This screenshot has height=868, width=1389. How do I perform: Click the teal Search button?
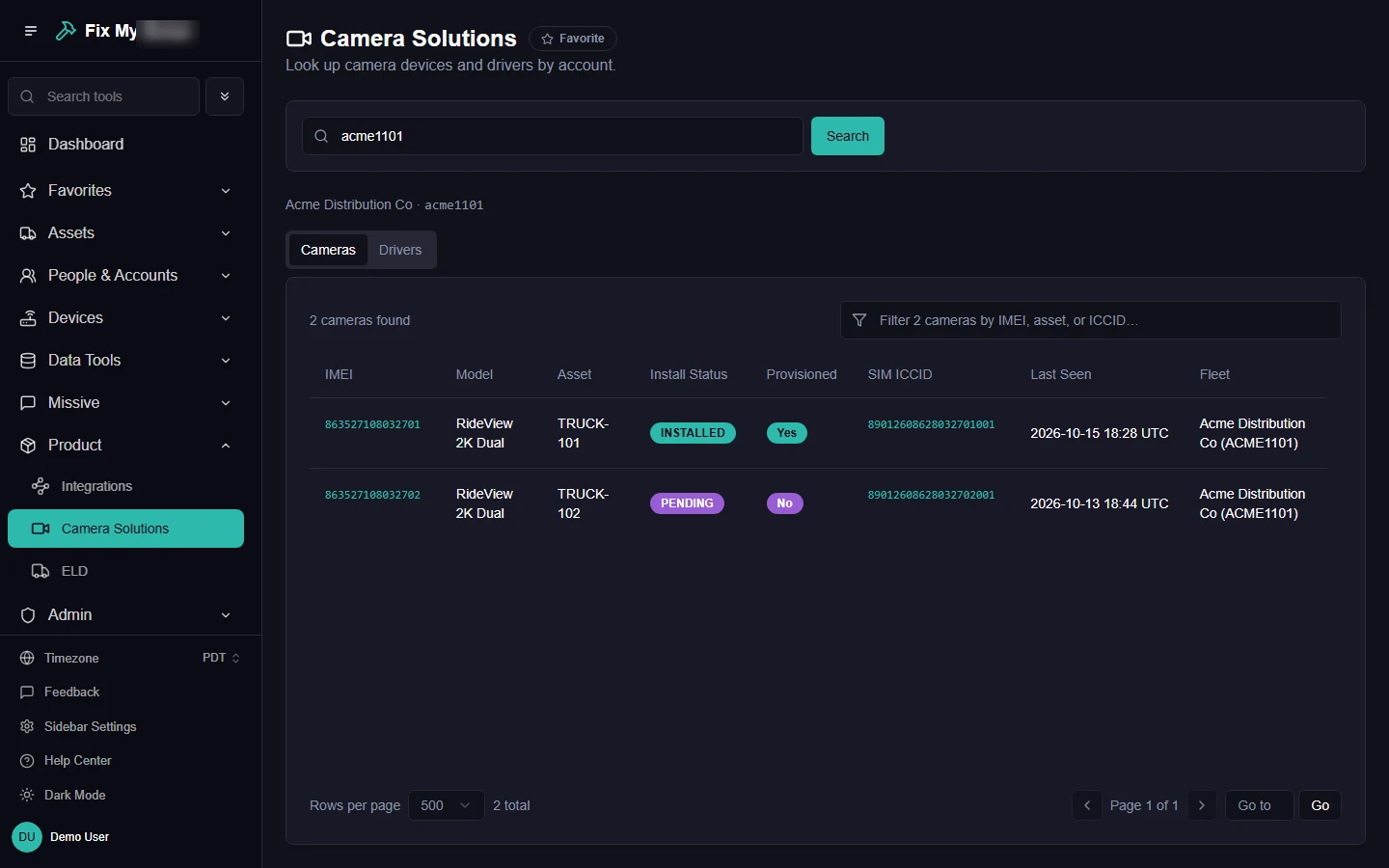click(848, 136)
